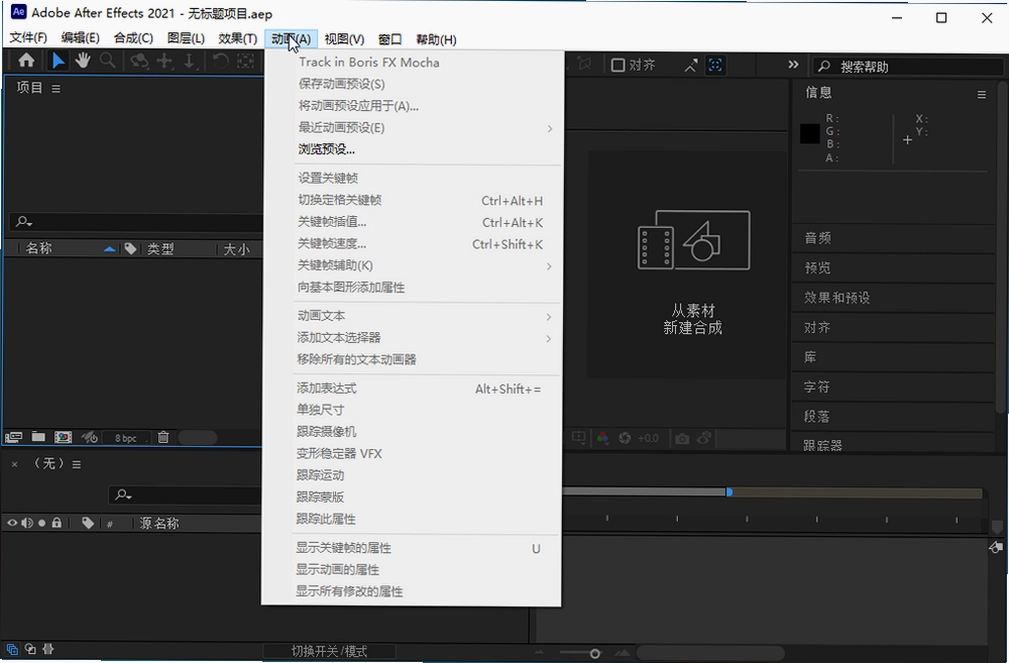Image resolution: width=1009 pixels, height=663 pixels.
Task: Create new folder in Project panel
Action: (x=39, y=437)
